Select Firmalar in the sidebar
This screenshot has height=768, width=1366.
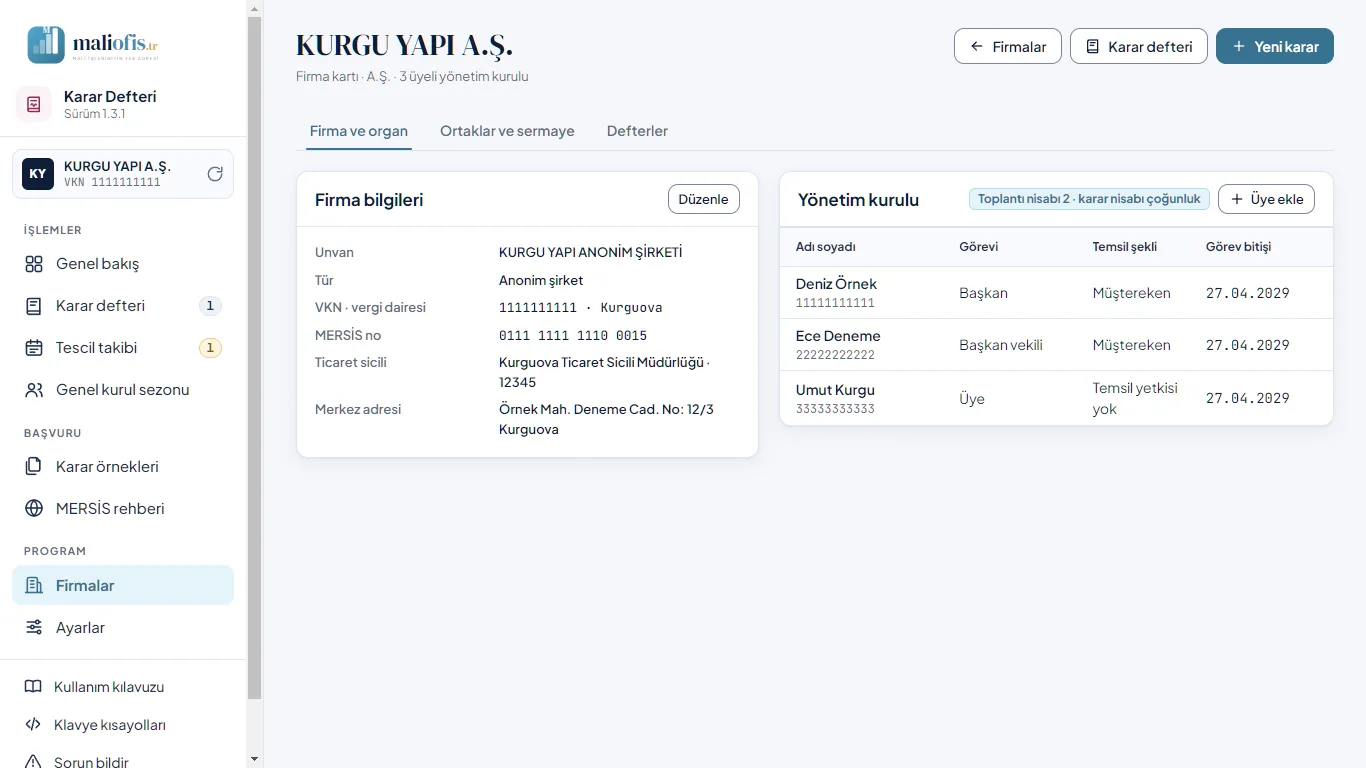click(123, 586)
